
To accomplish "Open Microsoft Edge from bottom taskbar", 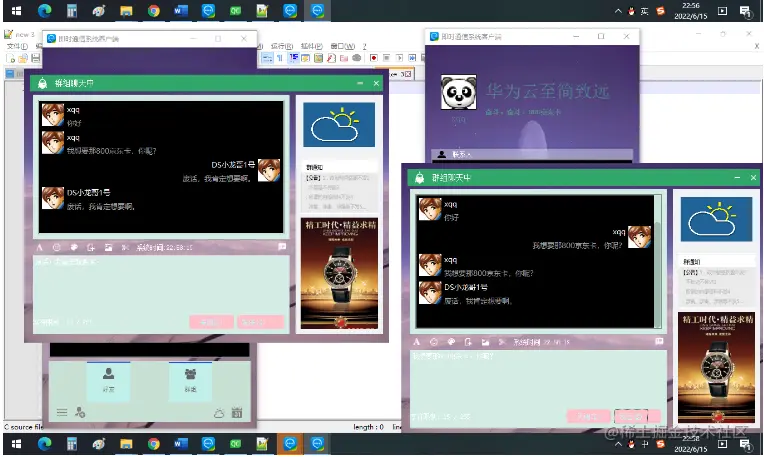I will pyautogui.click(x=44, y=443).
